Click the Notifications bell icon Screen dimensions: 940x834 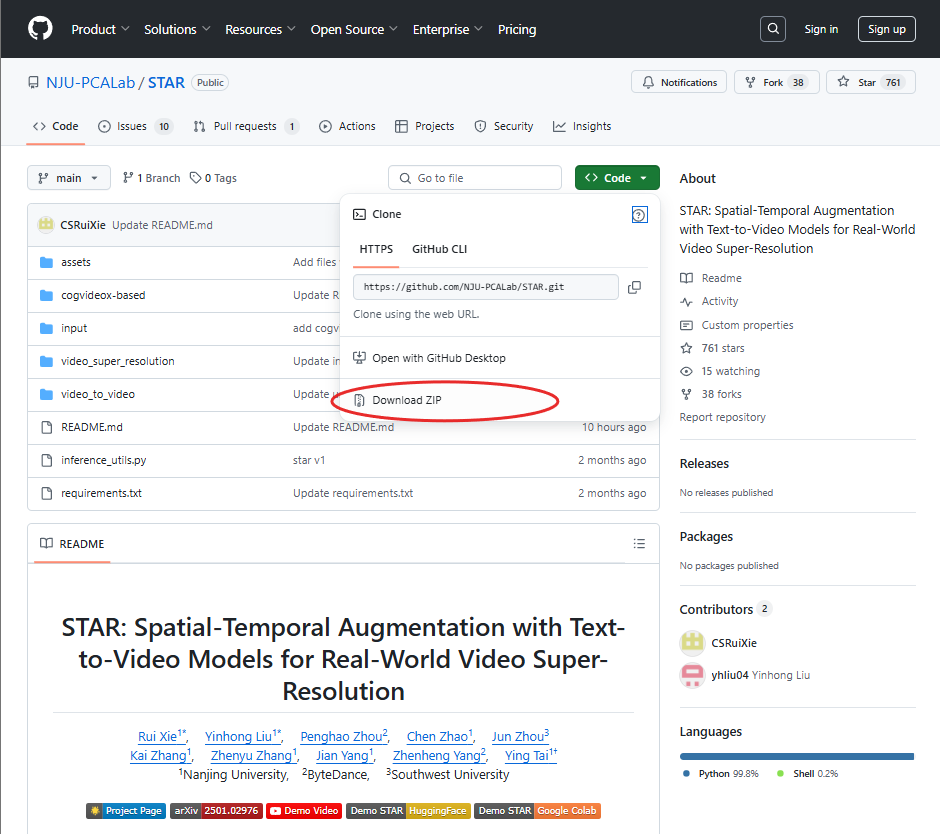[648, 82]
